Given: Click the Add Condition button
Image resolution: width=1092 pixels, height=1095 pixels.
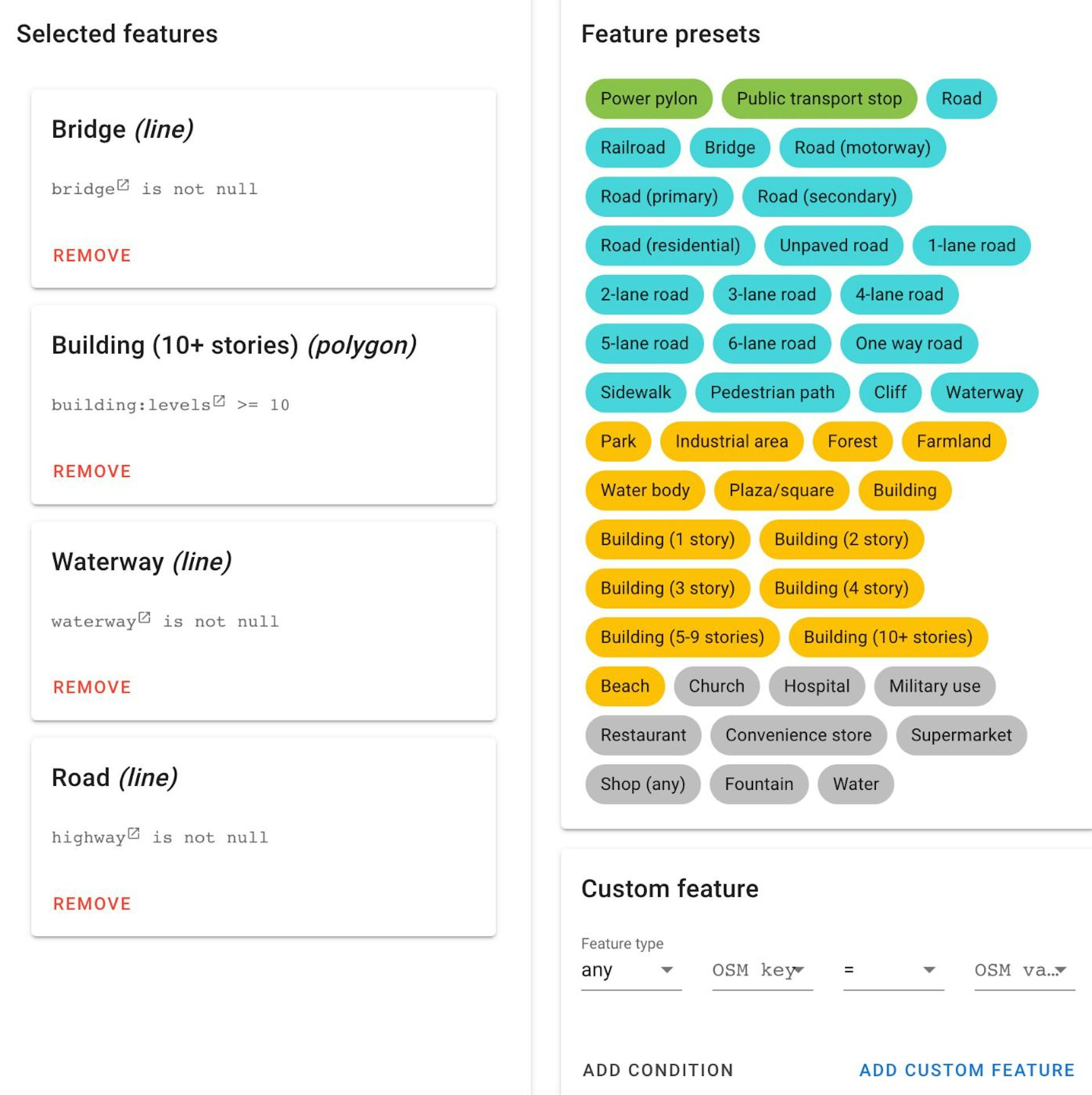Looking at the screenshot, I should coord(657,1070).
